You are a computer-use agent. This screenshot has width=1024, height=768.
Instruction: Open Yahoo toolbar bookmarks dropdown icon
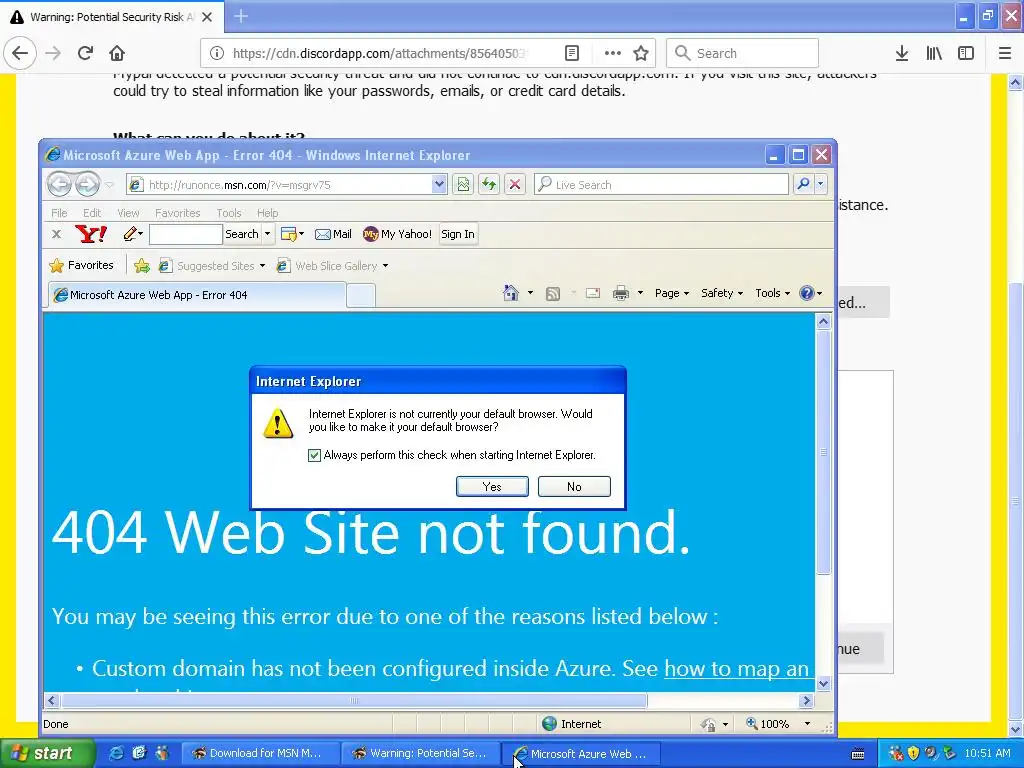click(x=292, y=234)
